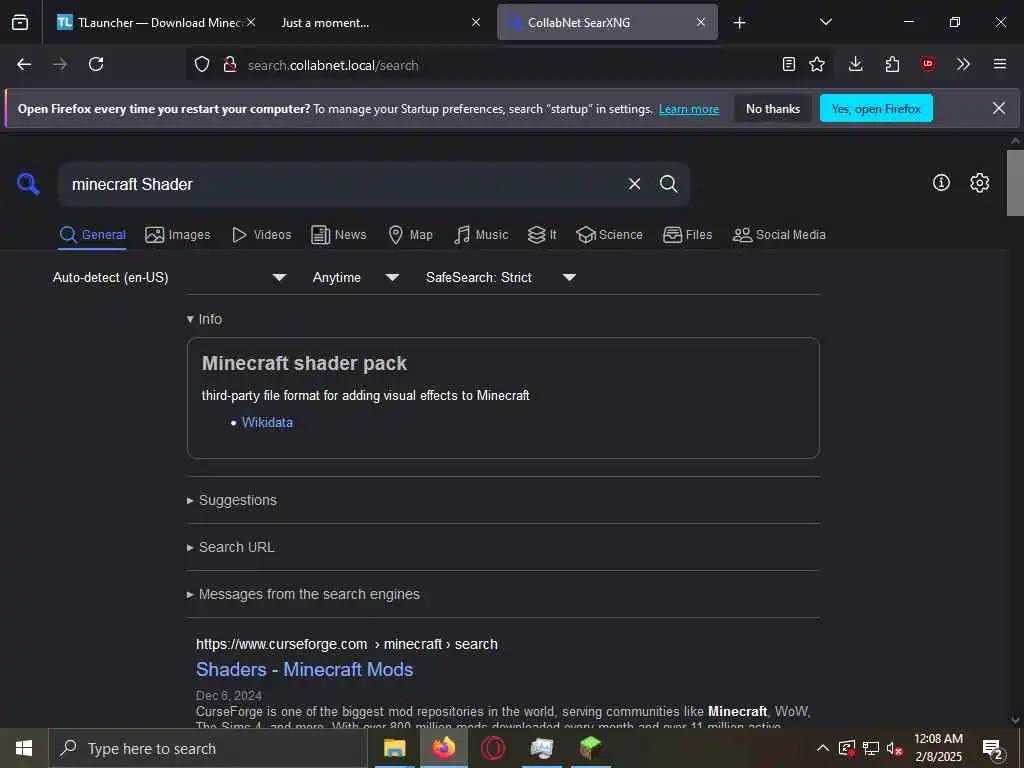
Task: Clear the search query with X icon
Action: (x=634, y=184)
